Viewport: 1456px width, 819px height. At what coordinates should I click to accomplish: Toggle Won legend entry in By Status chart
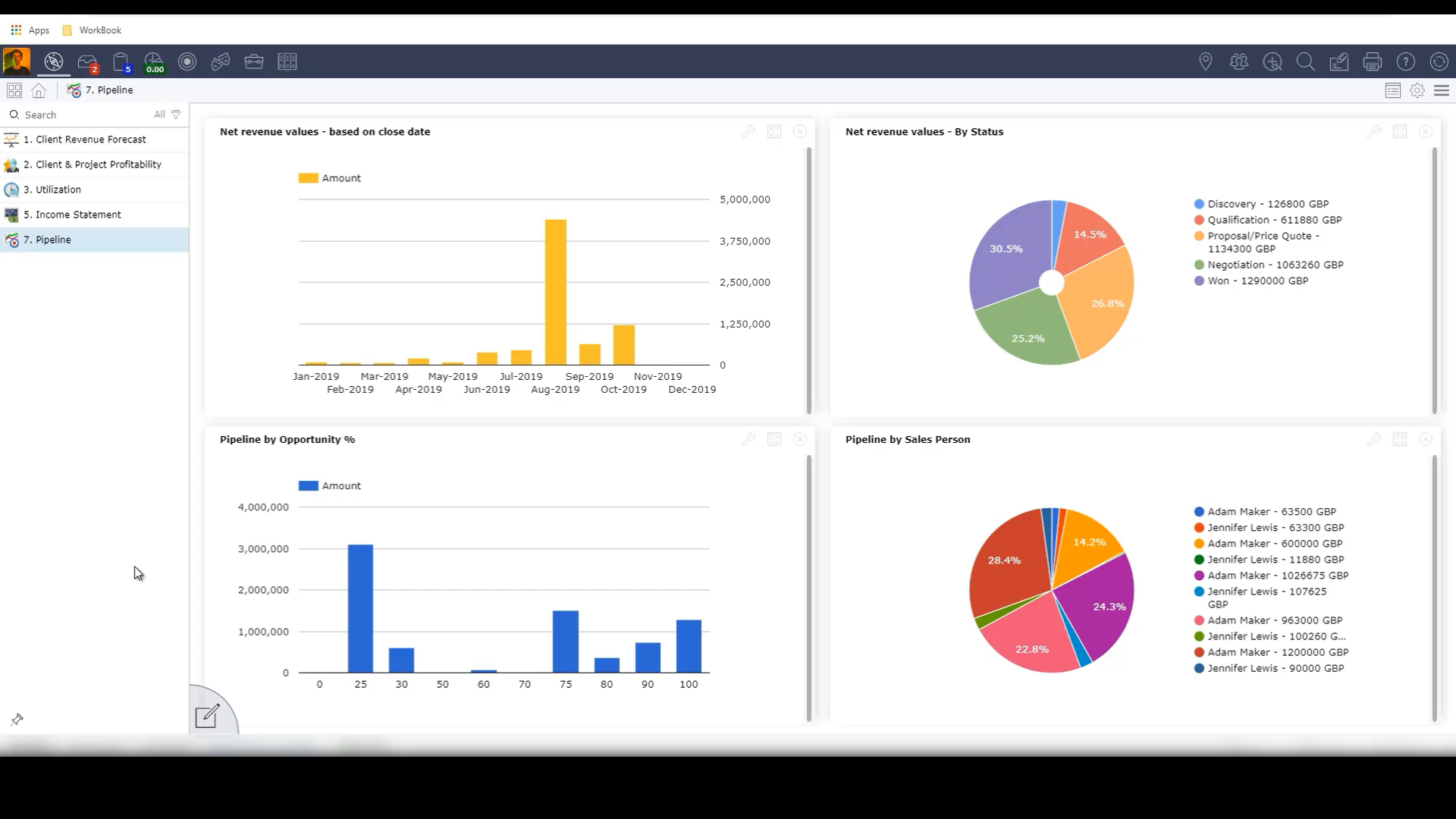1257,281
